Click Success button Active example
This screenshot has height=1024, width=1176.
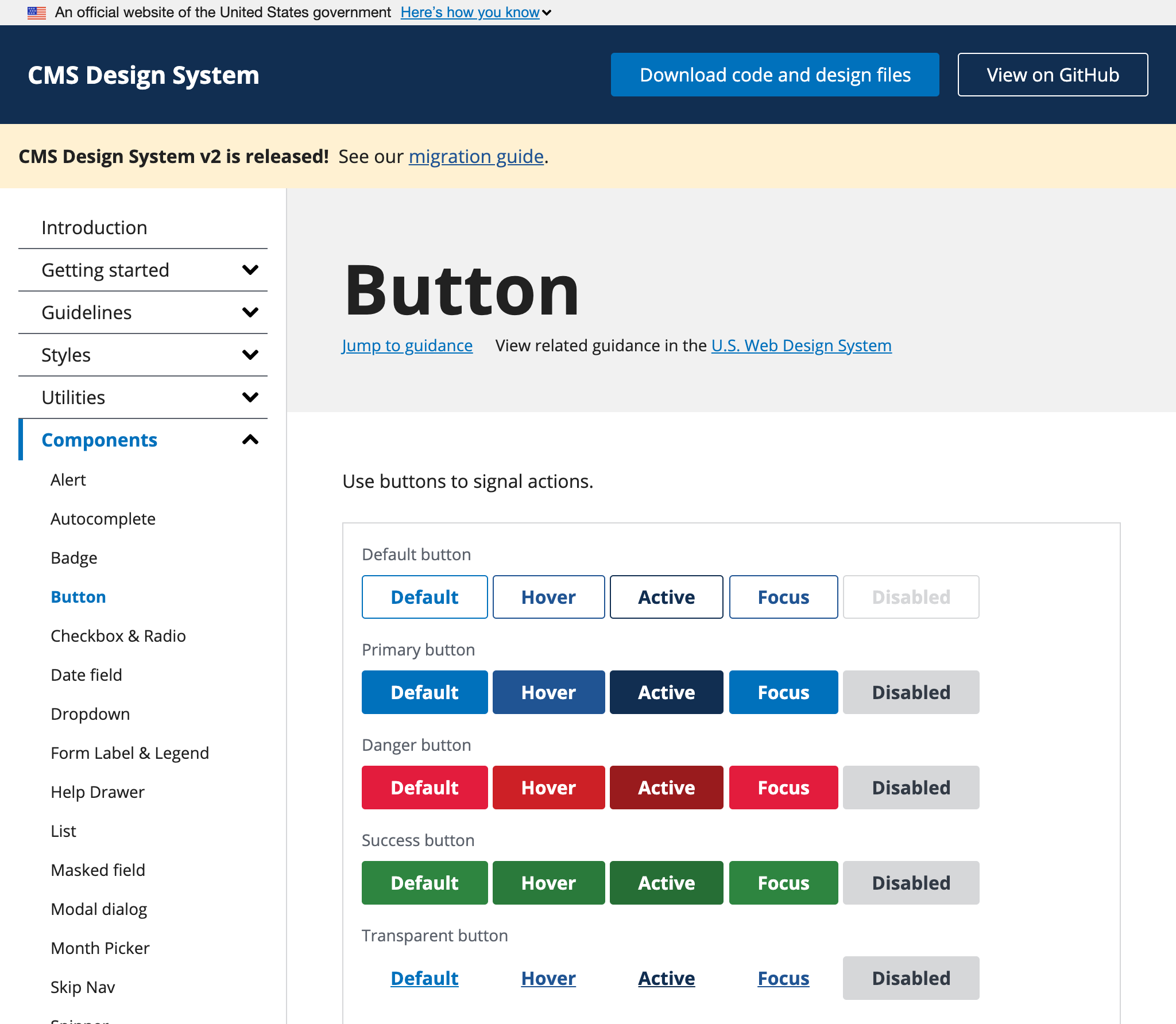coord(667,883)
